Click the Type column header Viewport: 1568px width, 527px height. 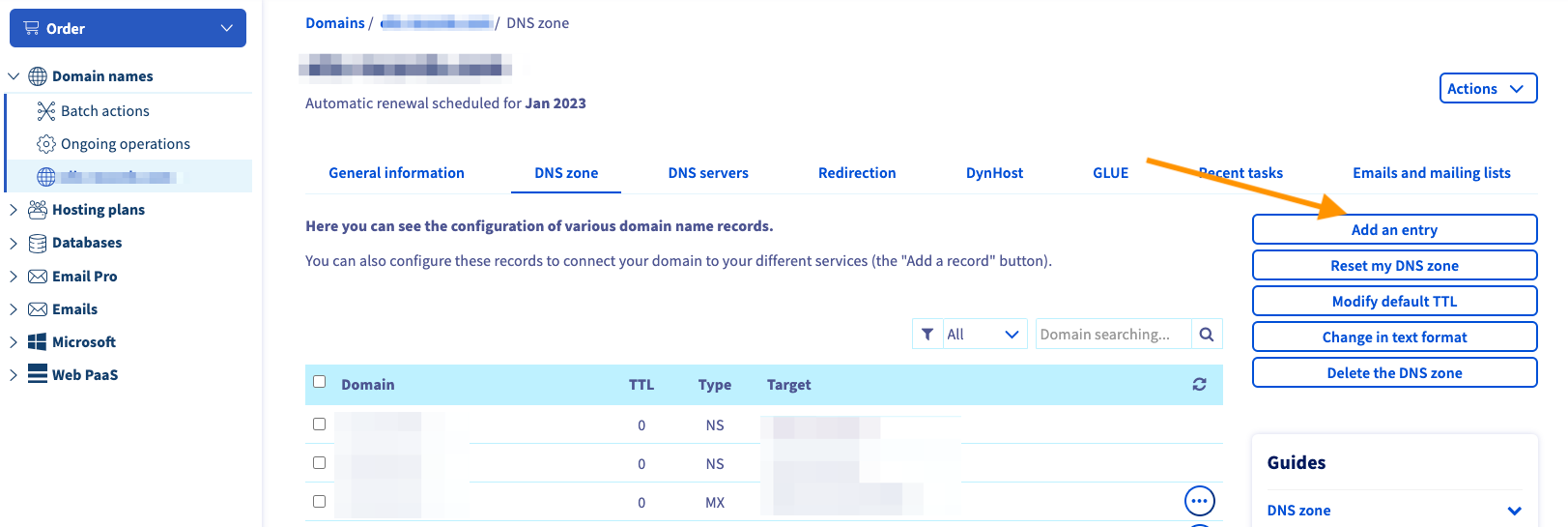tap(715, 385)
